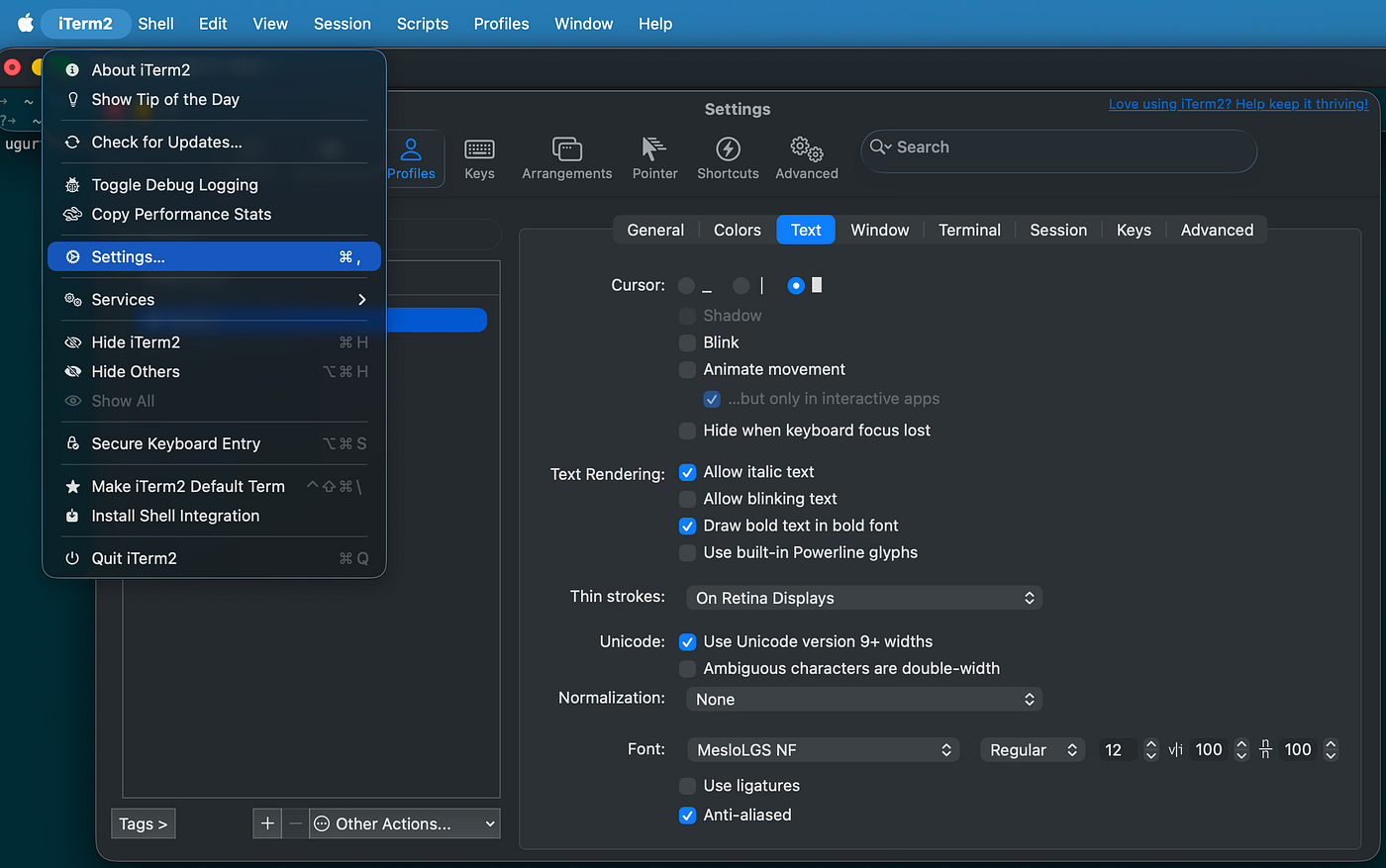Image resolution: width=1386 pixels, height=868 pixels.
Task: Click the bug icon for Toggle Debug Logging
Action: point(72,185)
